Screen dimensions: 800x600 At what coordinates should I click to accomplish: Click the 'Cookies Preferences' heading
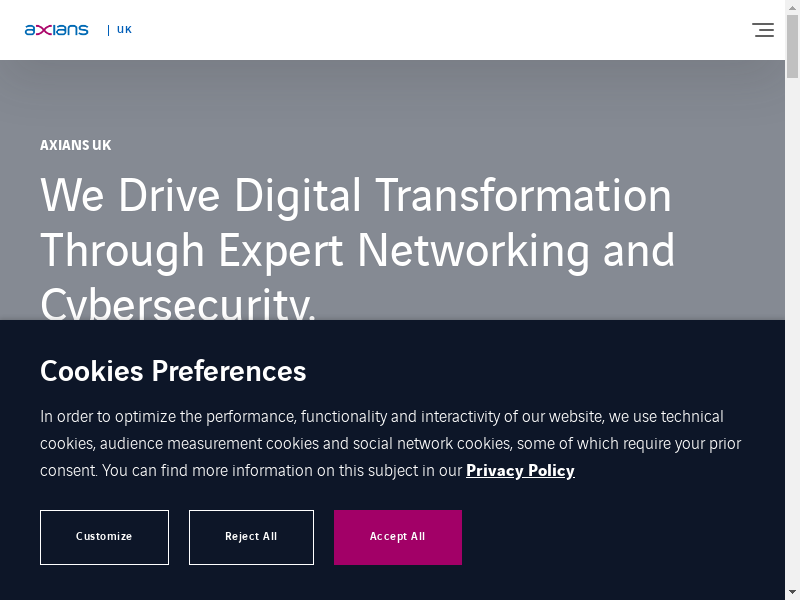(173, 371)
